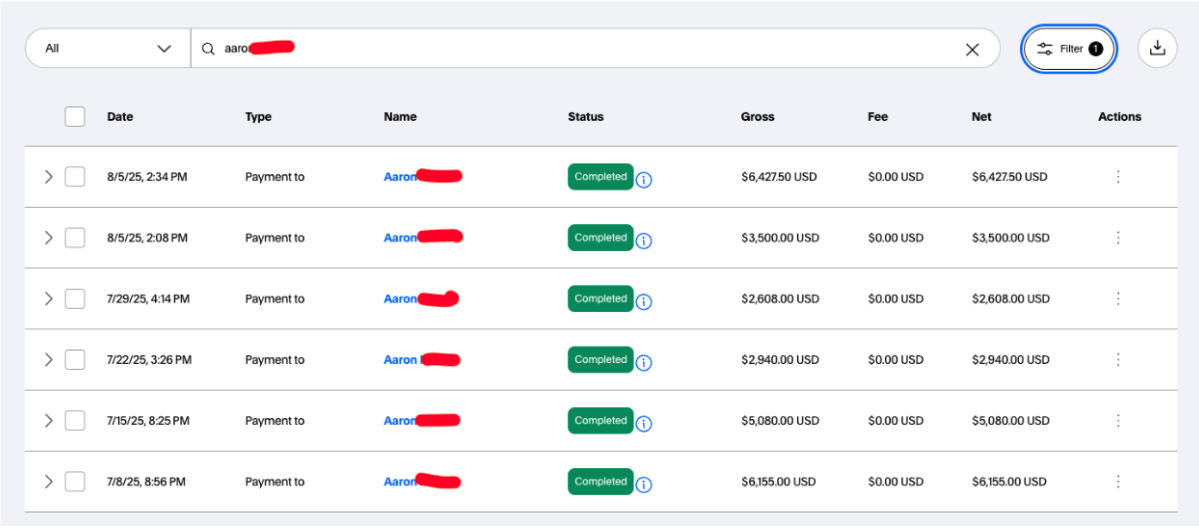Click the Gross column header
This screenshot has width=1199, height=528.
click(758, 117)
